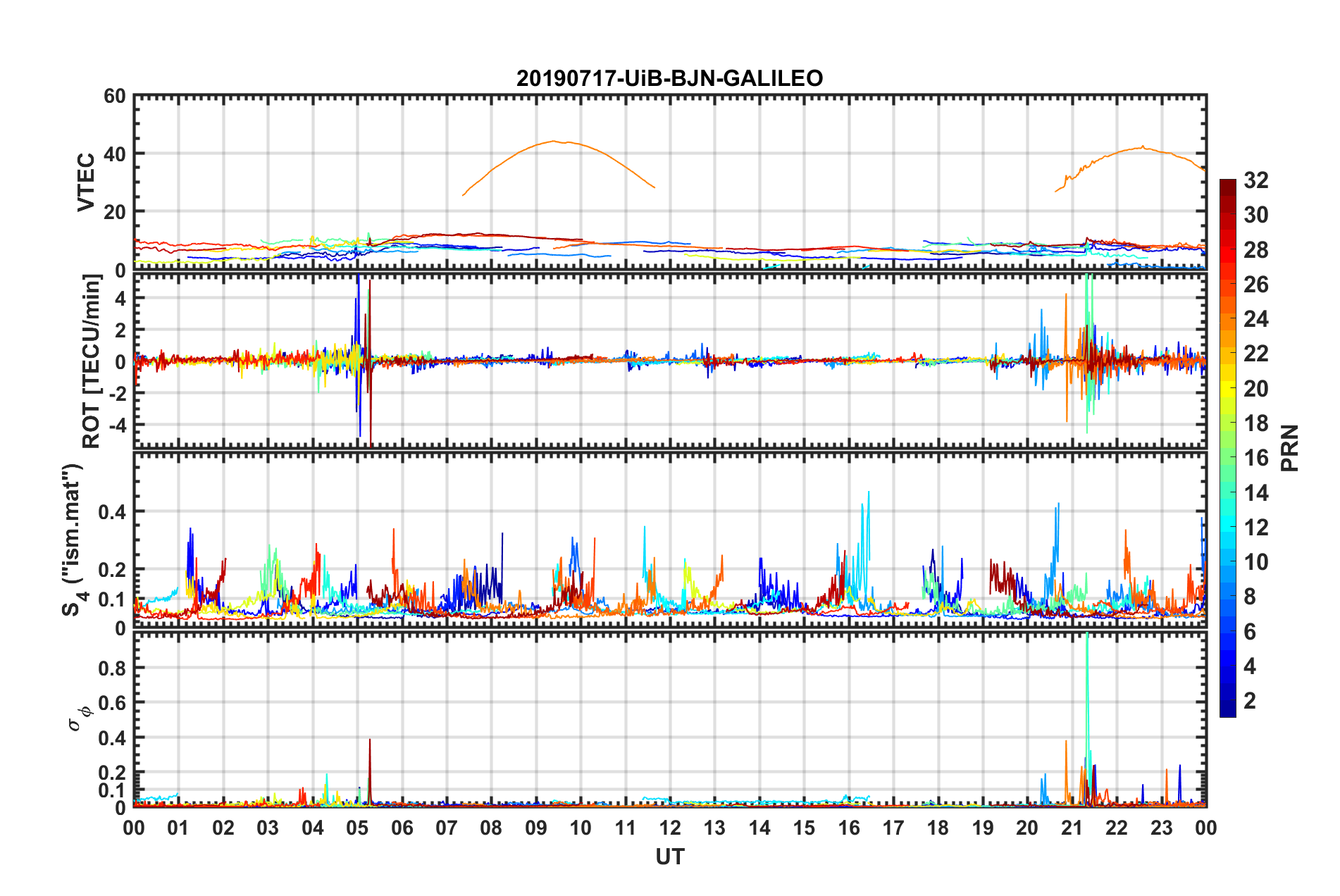Screen dimensions: 1340x896
Task: Click colorbar tick label 18
Action: pyautogui.click(x=1256, y=423)
